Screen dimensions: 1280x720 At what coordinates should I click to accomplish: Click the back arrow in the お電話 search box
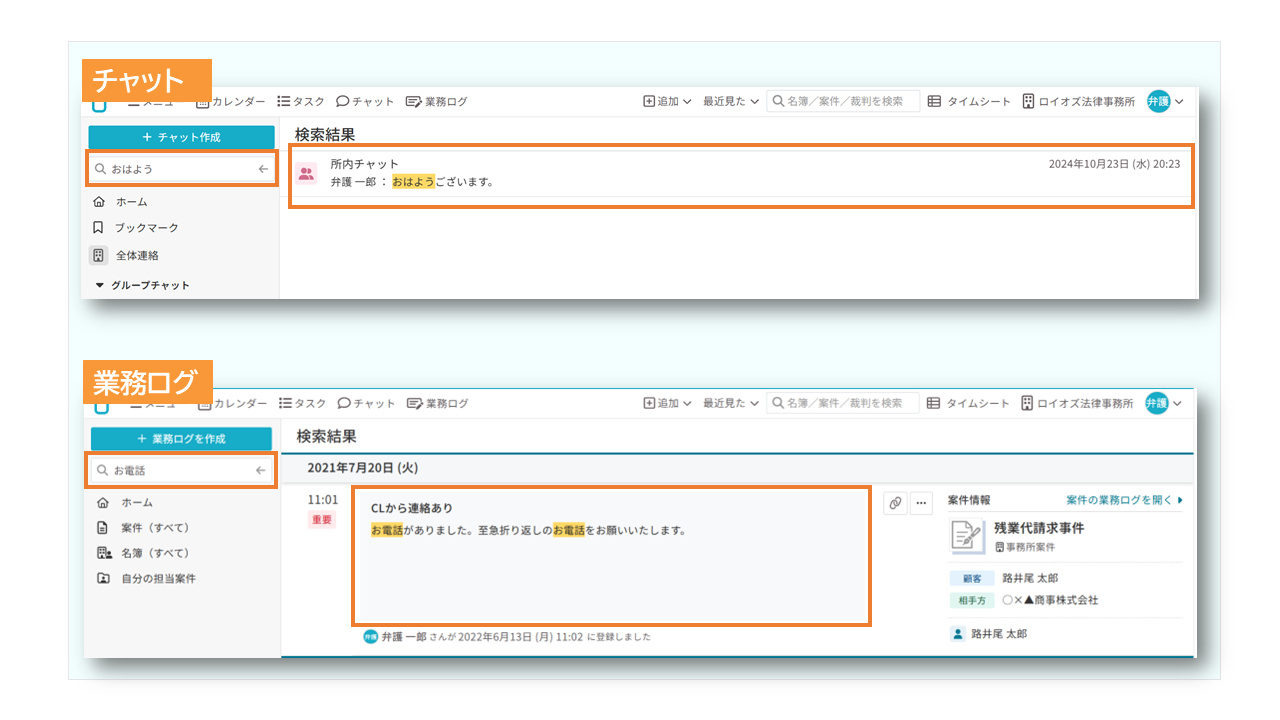click(x=261, y=470)
